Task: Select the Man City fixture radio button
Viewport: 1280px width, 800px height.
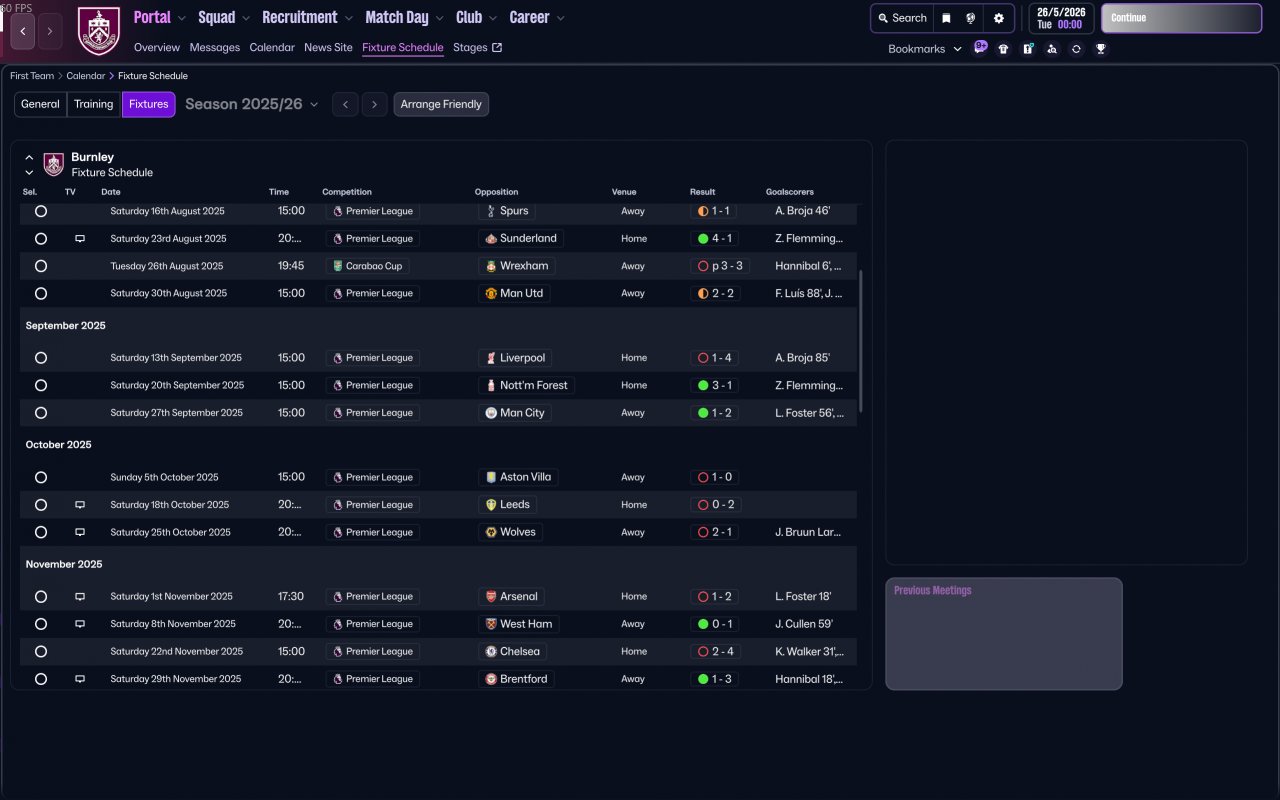Action: [41, 413]
